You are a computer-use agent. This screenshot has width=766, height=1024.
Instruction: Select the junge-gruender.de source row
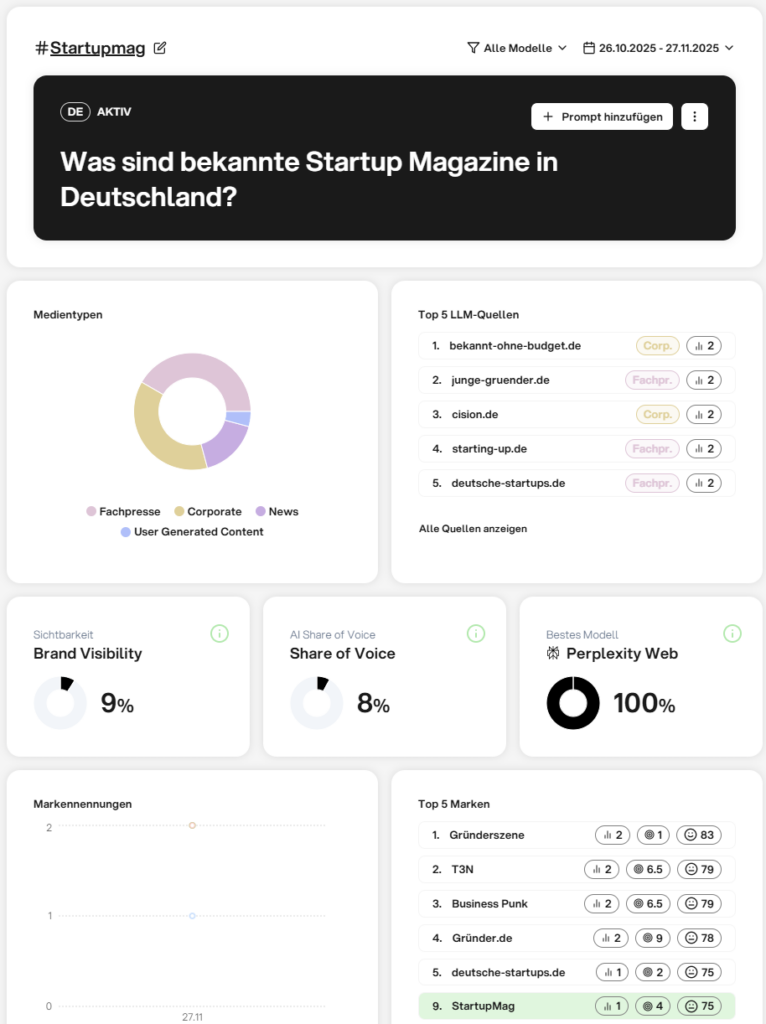point(576,380)
